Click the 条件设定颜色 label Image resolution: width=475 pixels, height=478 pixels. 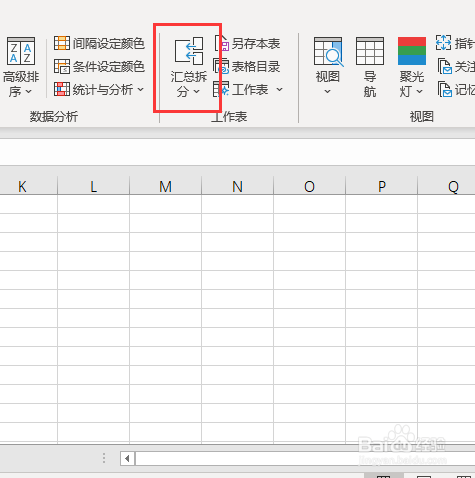(109, 67)
